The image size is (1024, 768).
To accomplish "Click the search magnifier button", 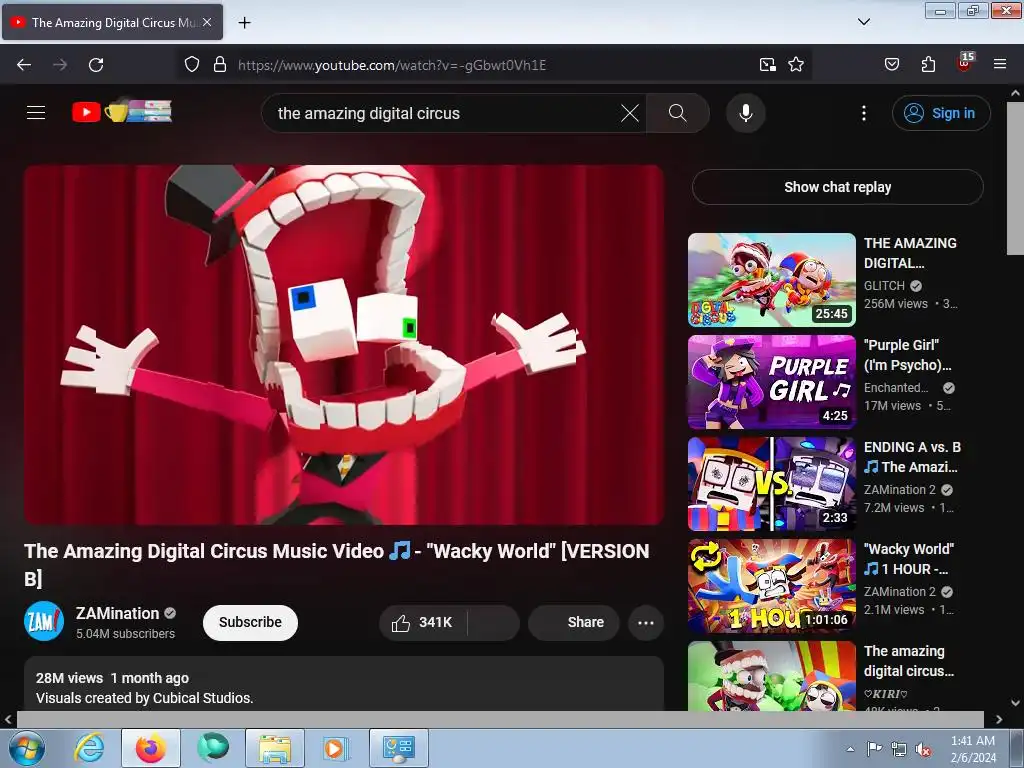I will coord(678,113).
